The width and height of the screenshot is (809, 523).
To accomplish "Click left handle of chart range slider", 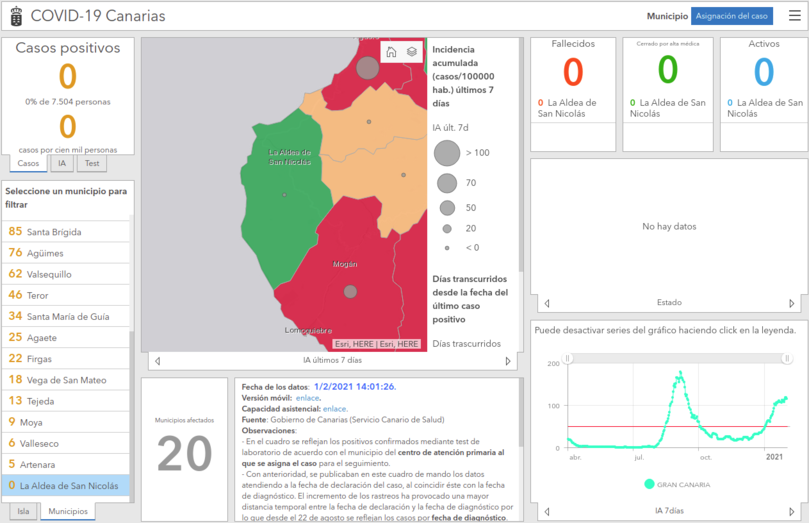I will click(x=567, y=358).
